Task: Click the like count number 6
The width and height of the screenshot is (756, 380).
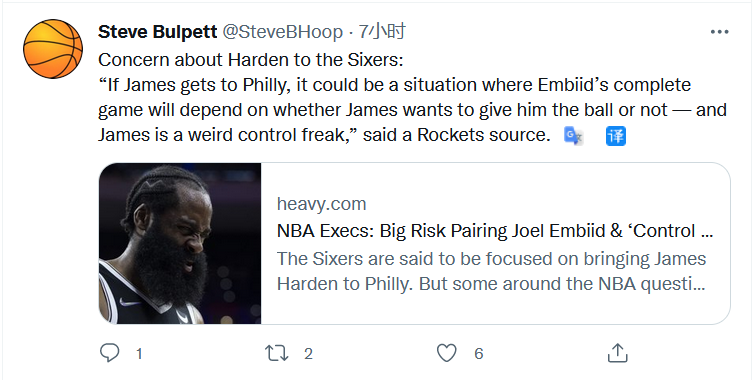Action: [x=478, y=354]
